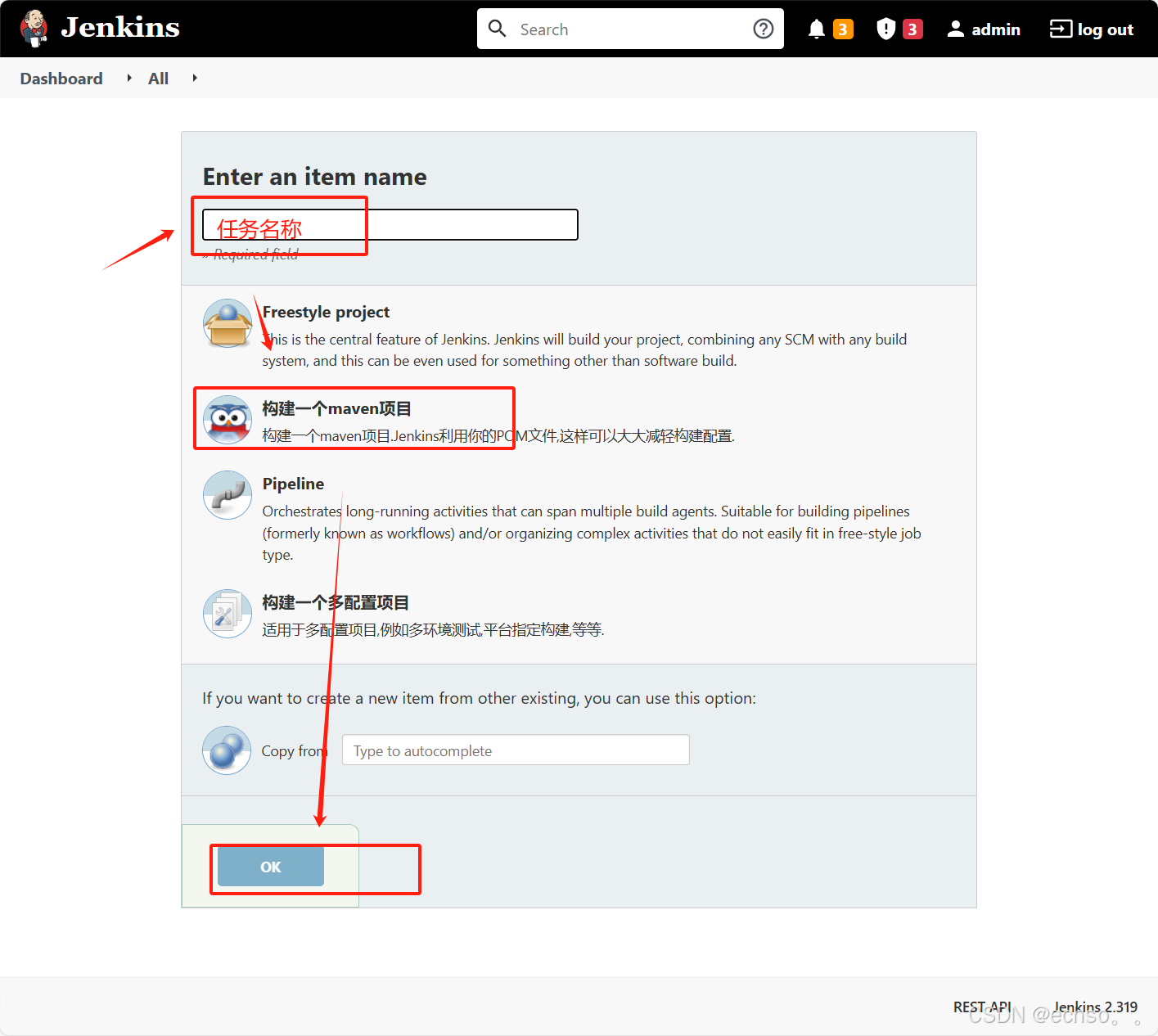Expand the All breadcrumb arrow
The width and height of the screenshot is (1158, 1036).
point(195,78)
